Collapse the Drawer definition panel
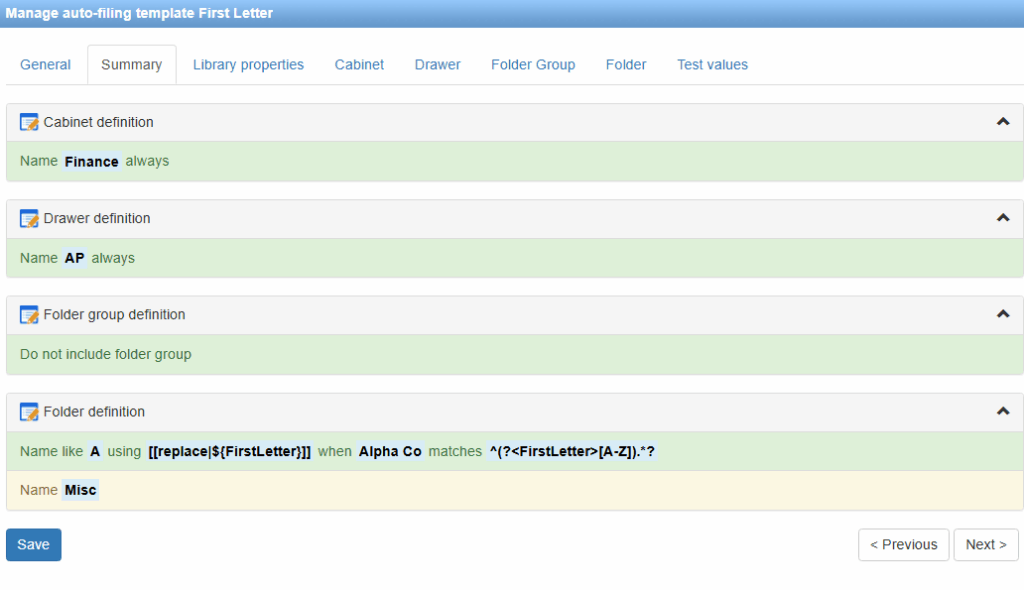Viewport: 1024px width, 590px height. pyautogui.click(x=1003, y=218)
